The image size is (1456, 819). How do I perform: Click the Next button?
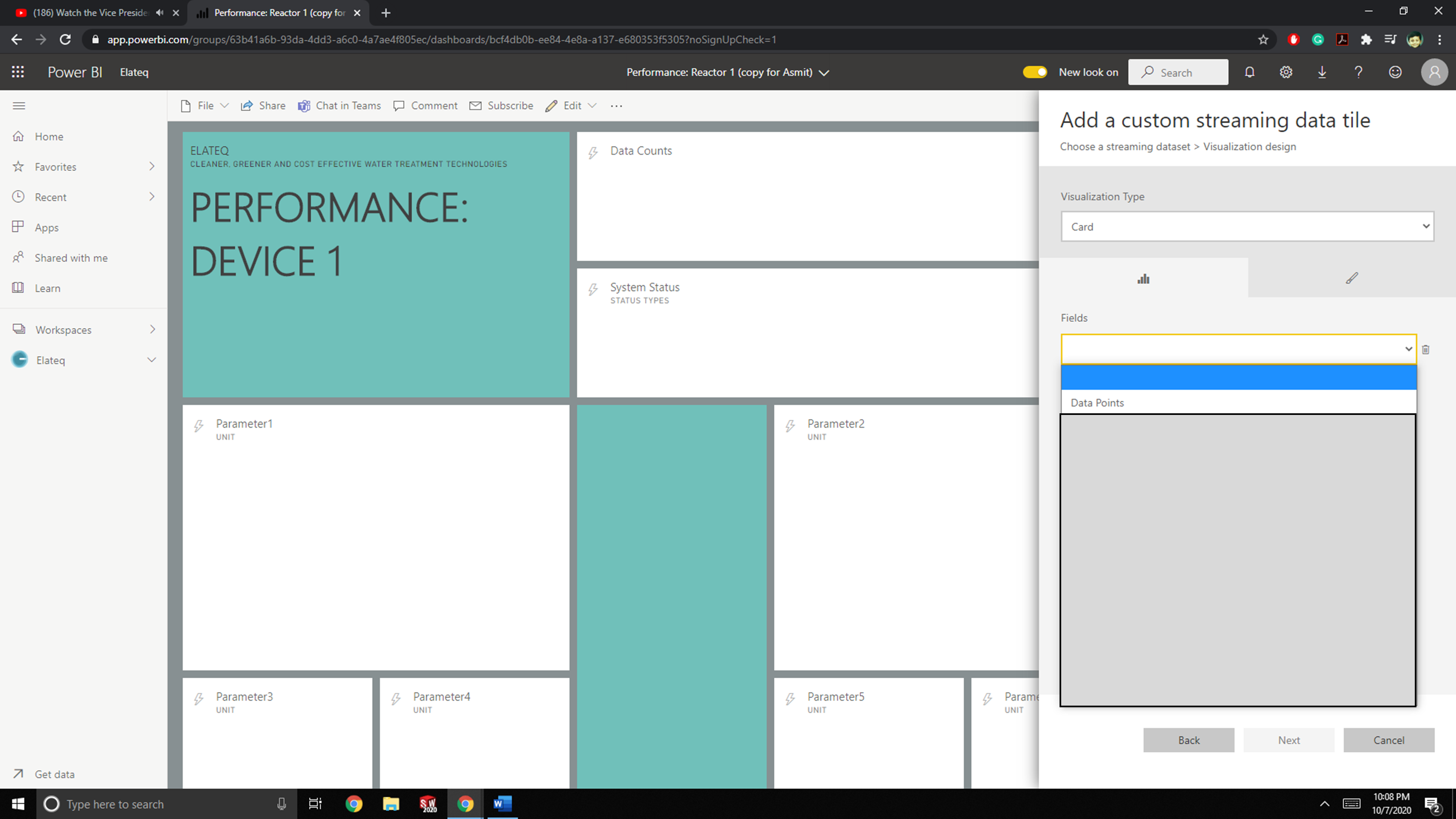[1289, 740]
